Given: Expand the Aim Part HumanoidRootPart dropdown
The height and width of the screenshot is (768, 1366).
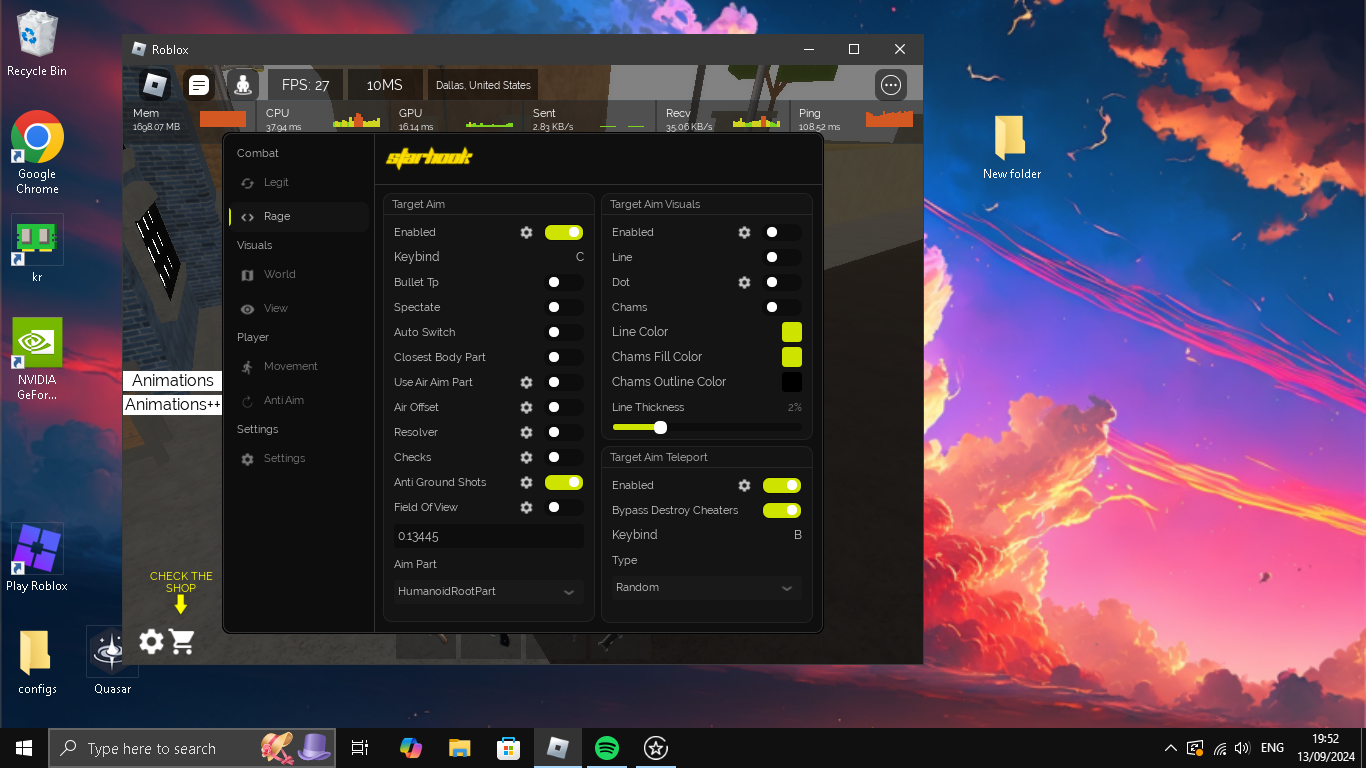Looking at the screenshot, I should click(488, 591).
